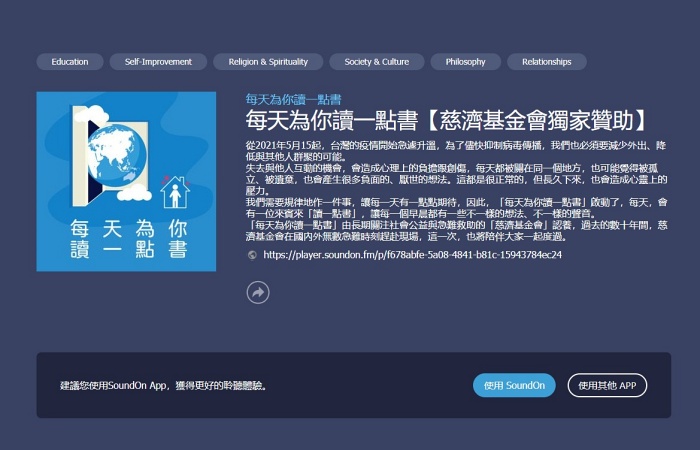The width and height of the screenshot is (700, 450).
Task: Select the Philosophy category tag
Action: [x=465, y=62]
